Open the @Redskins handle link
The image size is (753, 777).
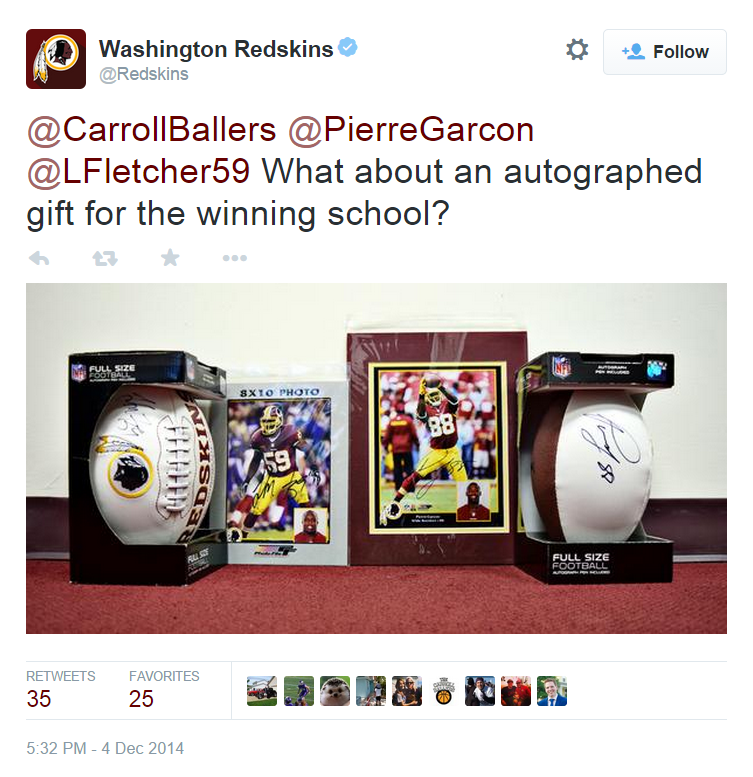tap(144, 74)
